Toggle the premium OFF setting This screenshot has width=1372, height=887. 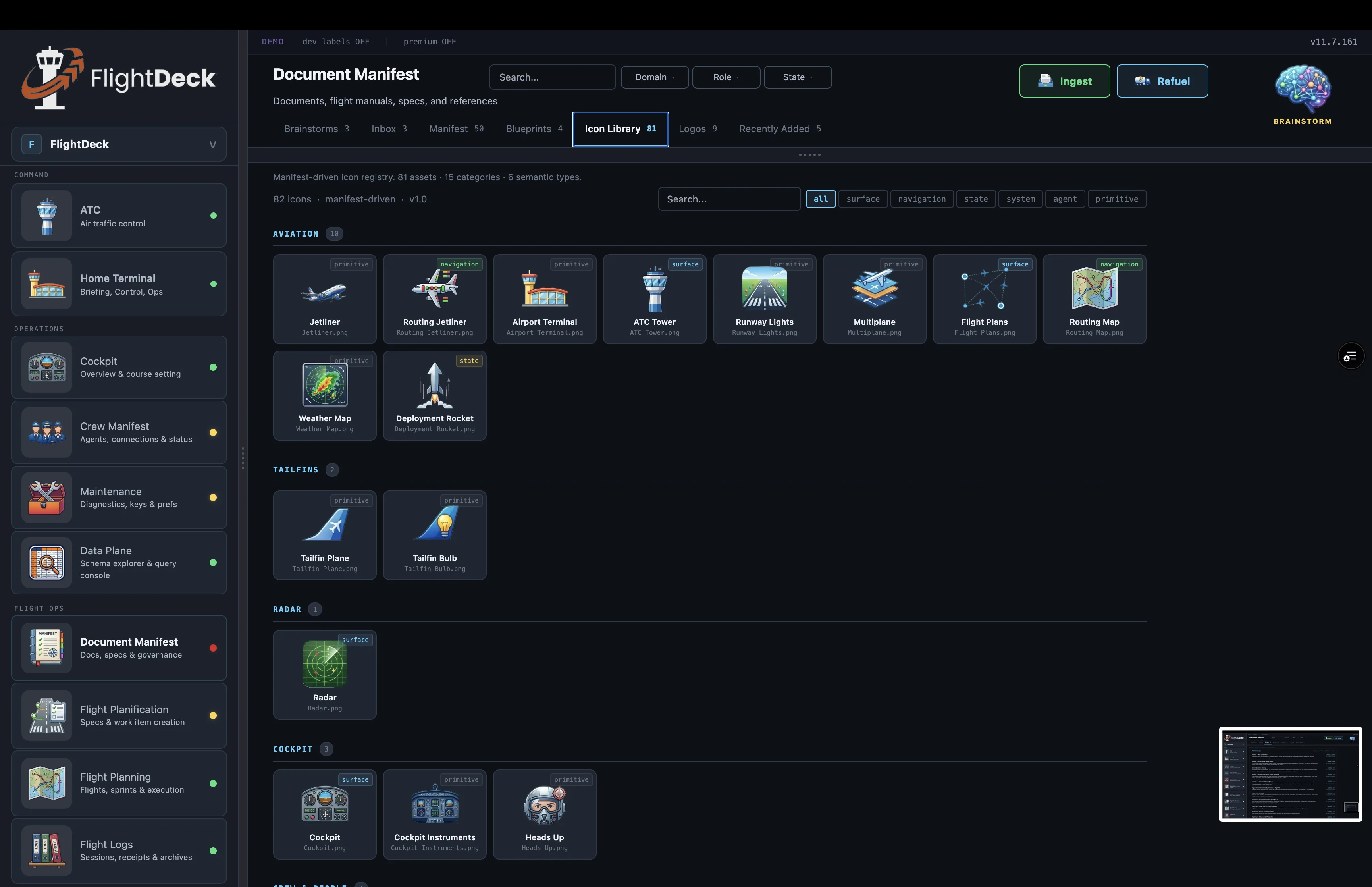tap(430, 41)
